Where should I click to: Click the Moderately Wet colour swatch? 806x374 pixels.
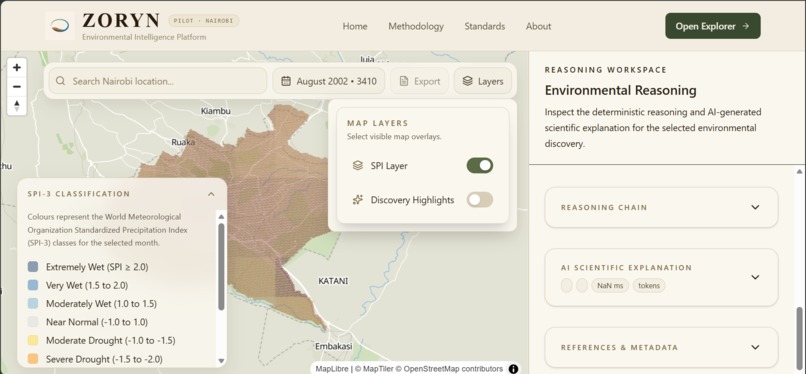click(33, 304)
